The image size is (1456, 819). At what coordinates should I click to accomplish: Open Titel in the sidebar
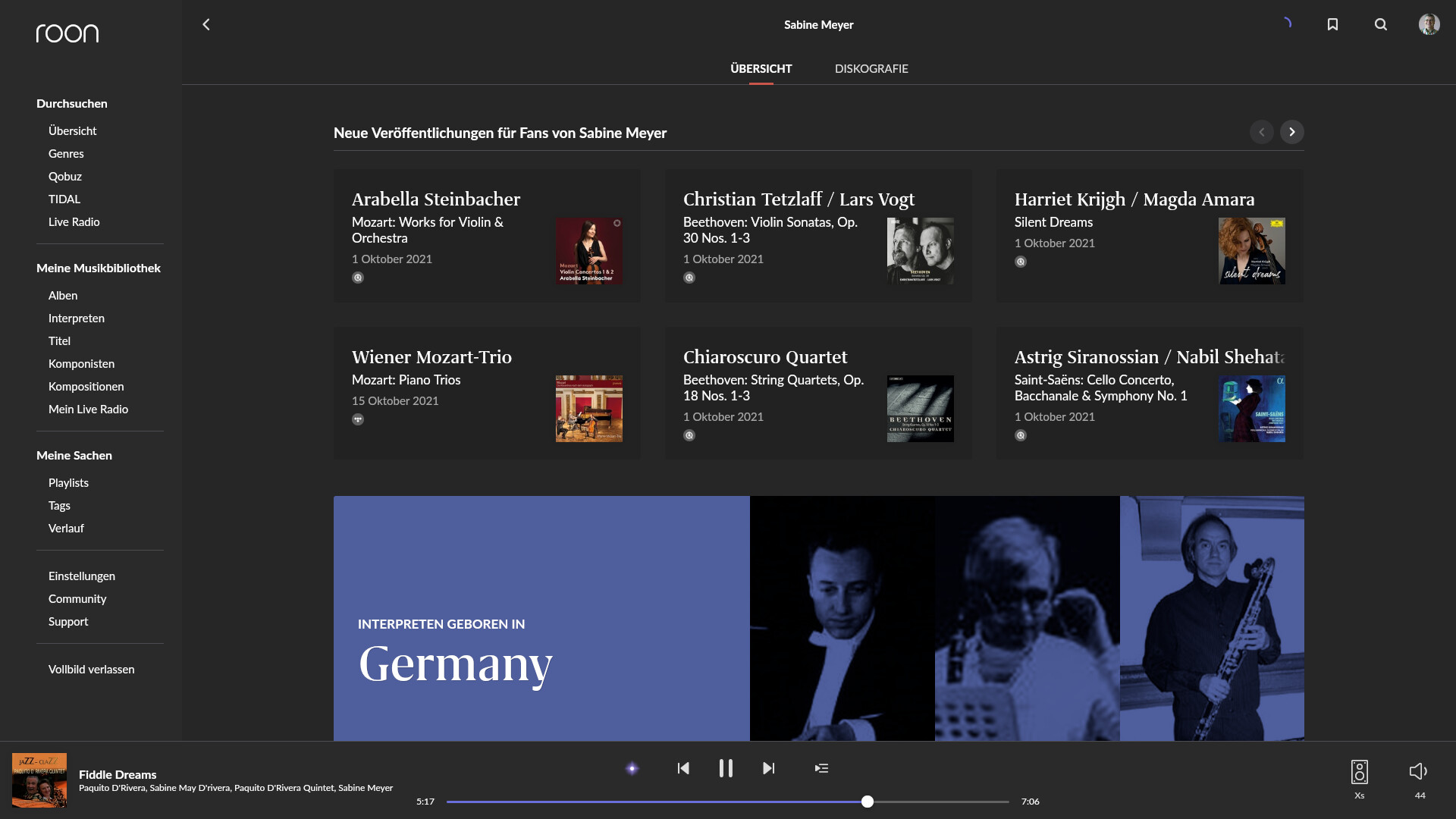(59, 340)
